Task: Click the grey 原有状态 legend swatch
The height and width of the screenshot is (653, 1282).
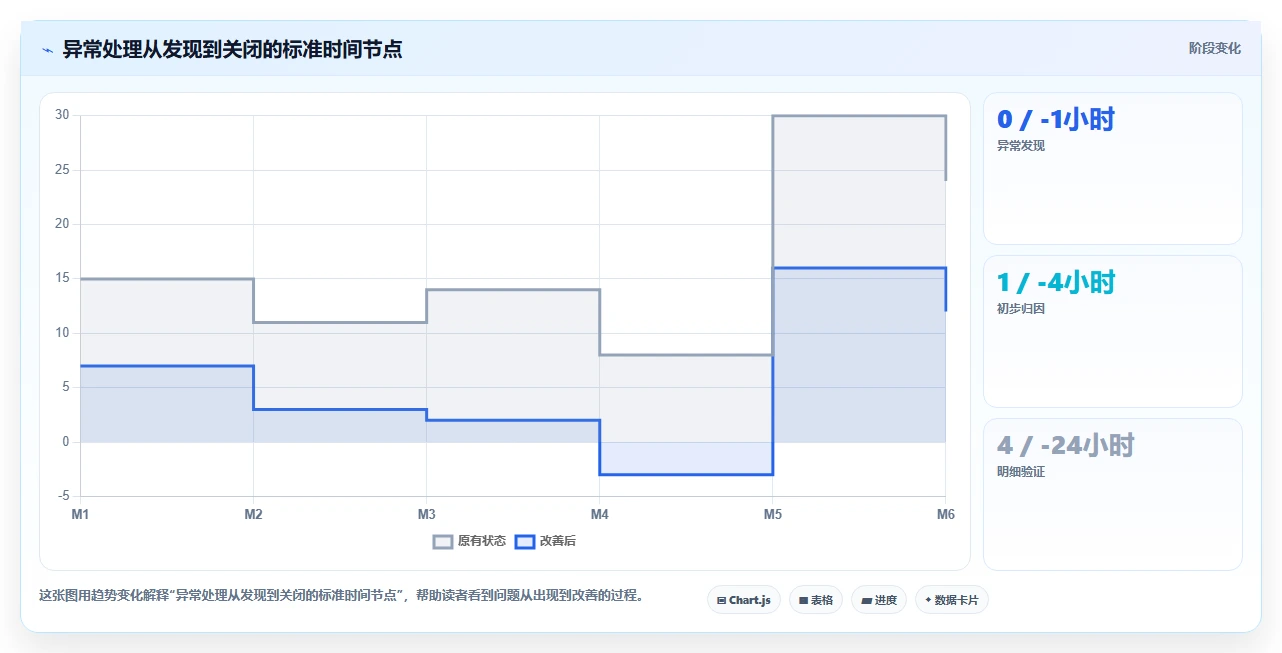Action: coord(443,542)
